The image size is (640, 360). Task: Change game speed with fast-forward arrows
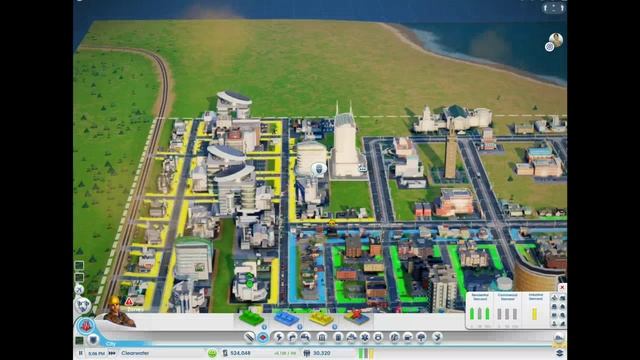click(x=112, y=353)
